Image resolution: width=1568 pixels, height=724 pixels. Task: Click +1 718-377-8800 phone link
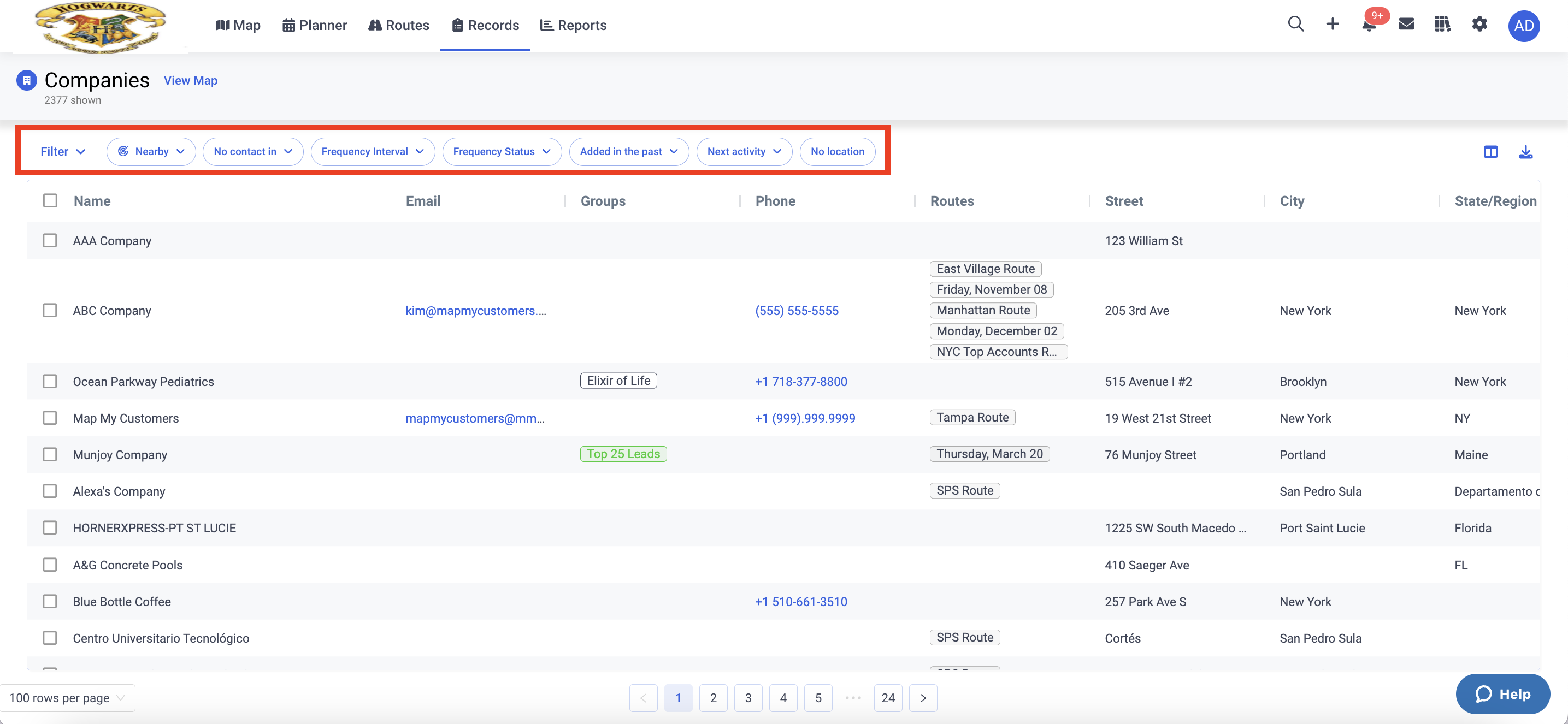tap(801, 382)
